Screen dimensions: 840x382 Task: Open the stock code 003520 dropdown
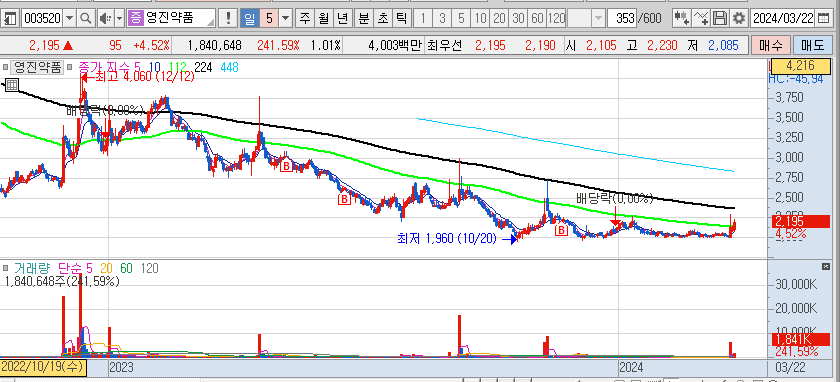pyautogui.click(x=70, y=19)
